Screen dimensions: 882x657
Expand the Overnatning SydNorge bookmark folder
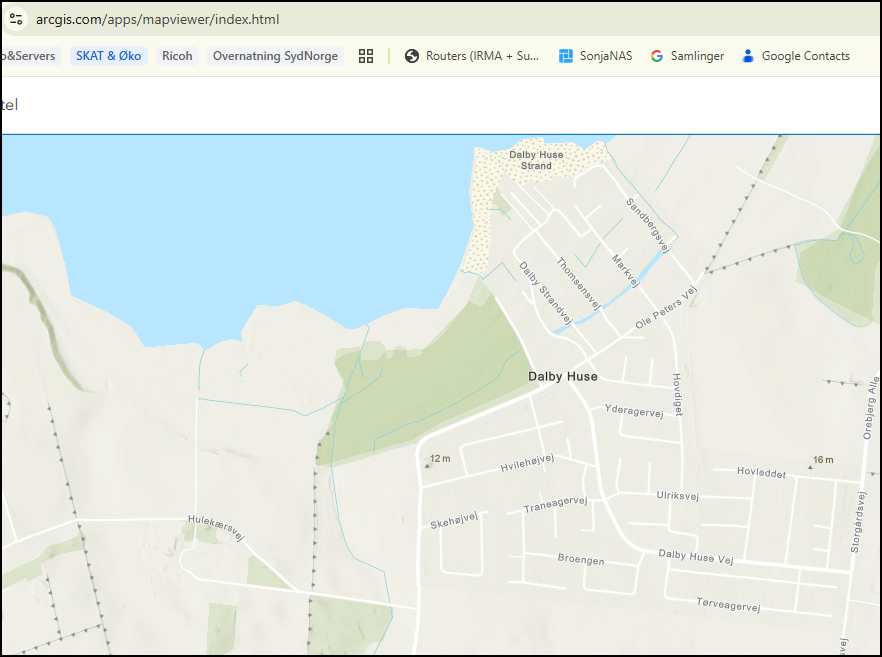click(x=275, y=56)
